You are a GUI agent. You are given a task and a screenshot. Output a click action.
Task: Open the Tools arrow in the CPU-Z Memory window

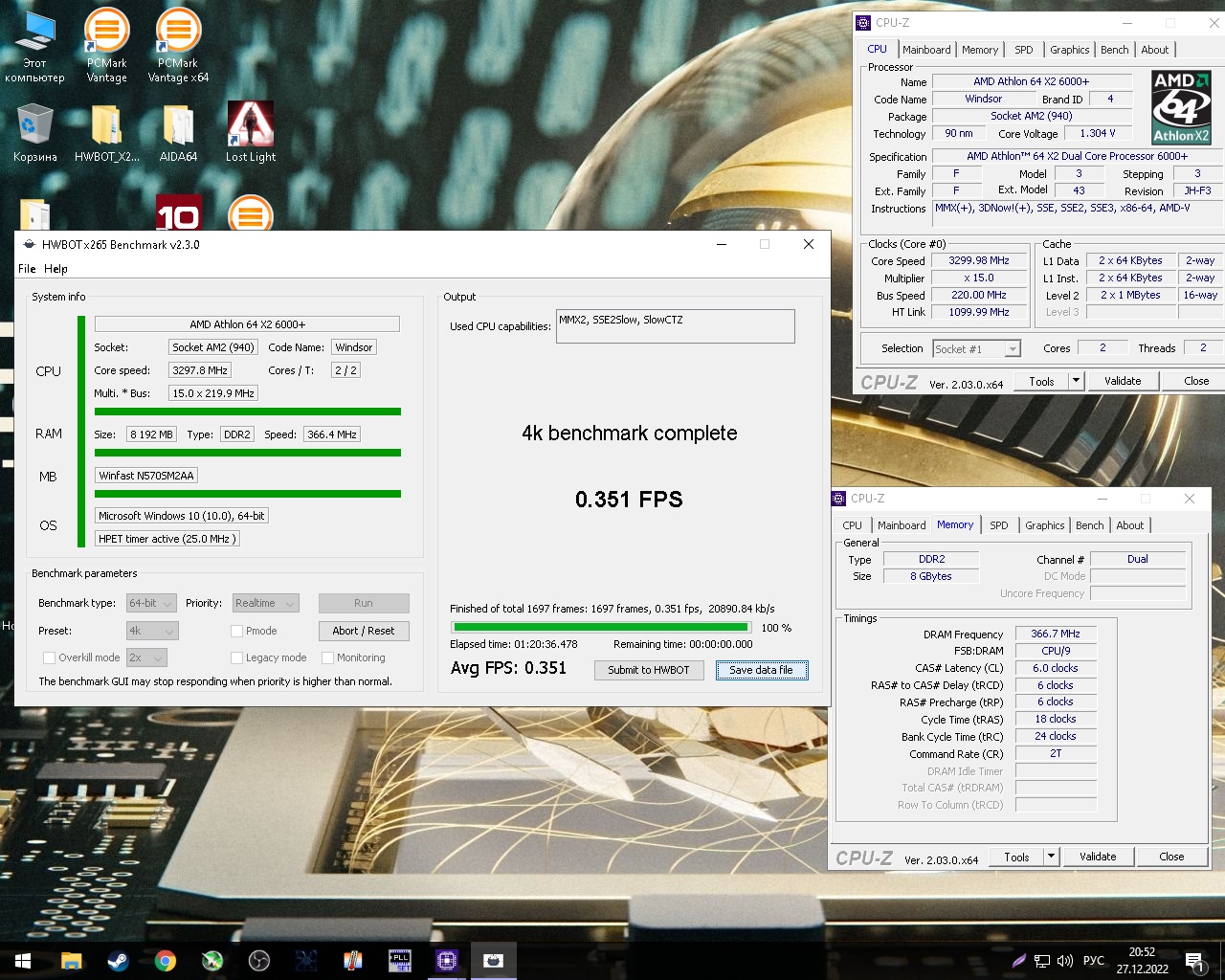(x=1051, y=857)
